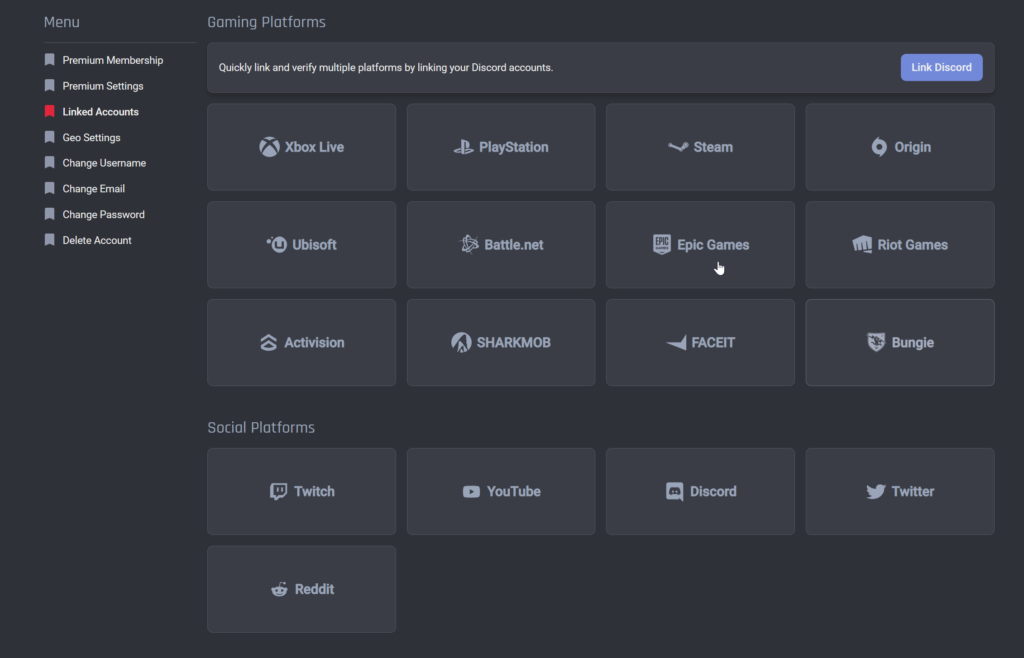Link an Epic Games account

(x=700, y=245)
